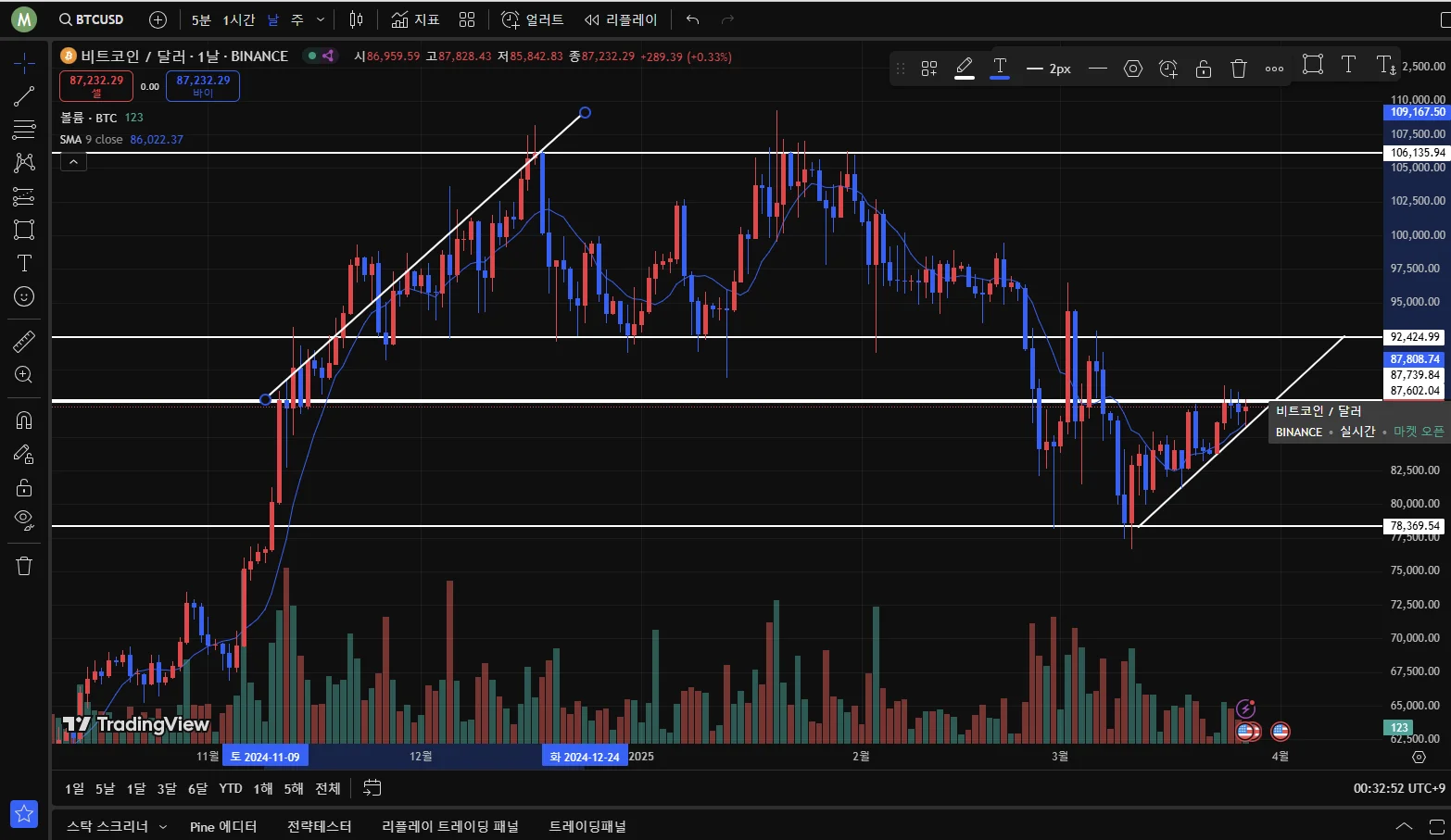Switch to the Pine 에디터 tab
Screen dimensions: 1451x840
pos(223,826)
